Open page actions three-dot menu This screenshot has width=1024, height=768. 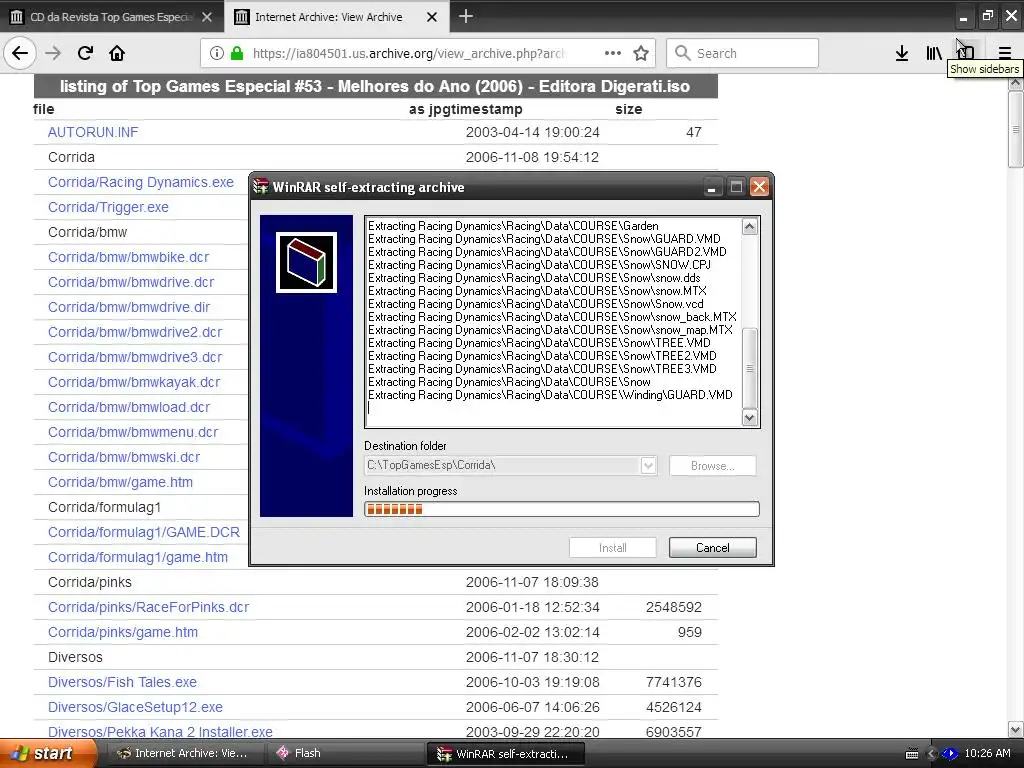click(x=613, y=53)
